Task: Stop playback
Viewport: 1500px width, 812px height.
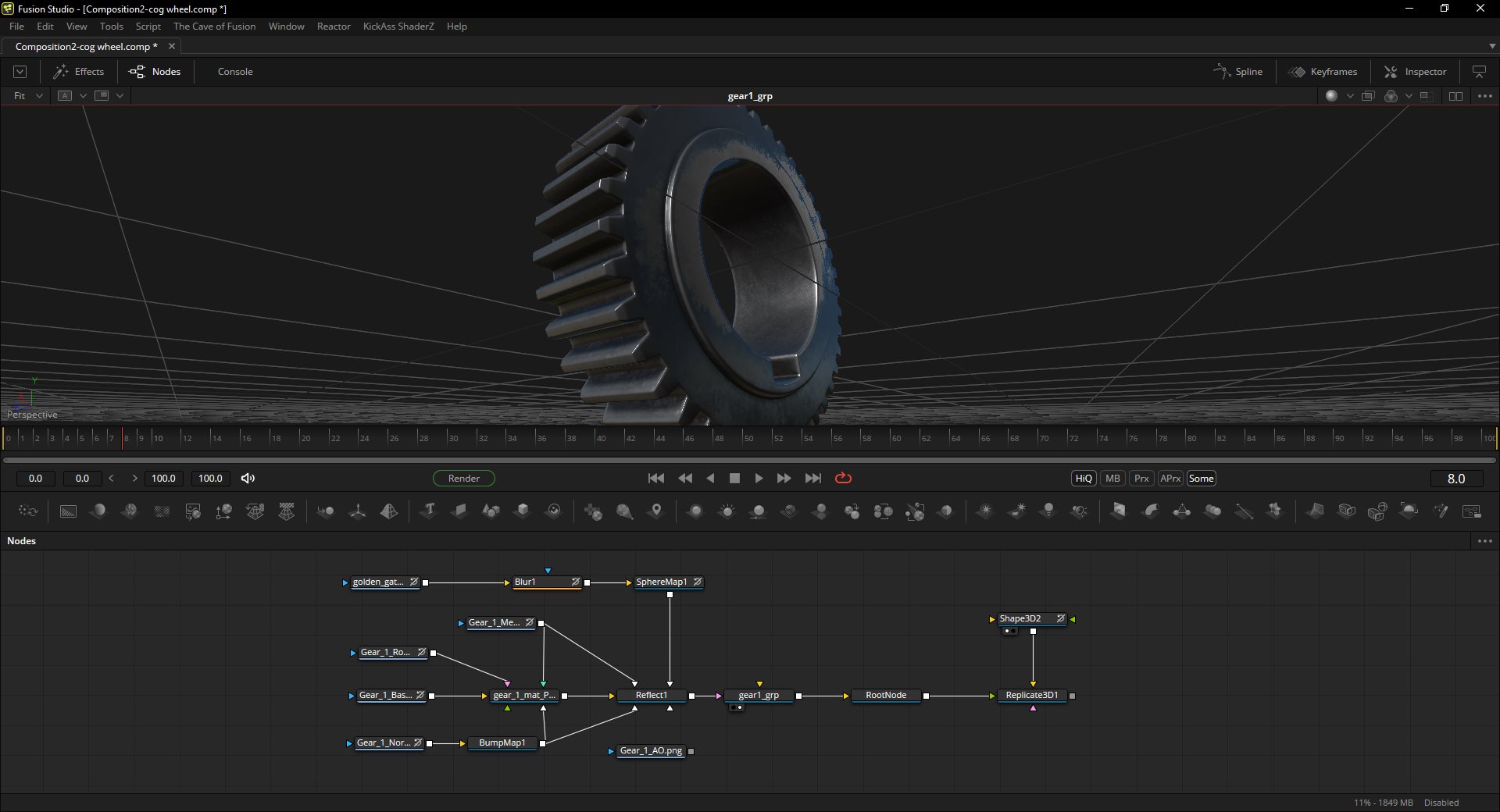Action: point(734,478)
